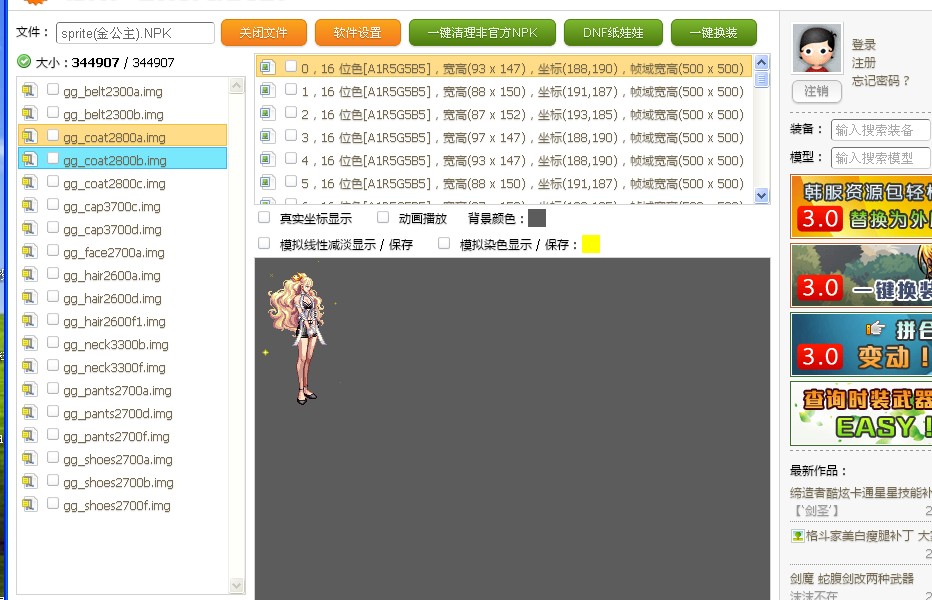Click the file icon beside gg_hair2600d.img
932x600 pixels.
tap(29, 297)
